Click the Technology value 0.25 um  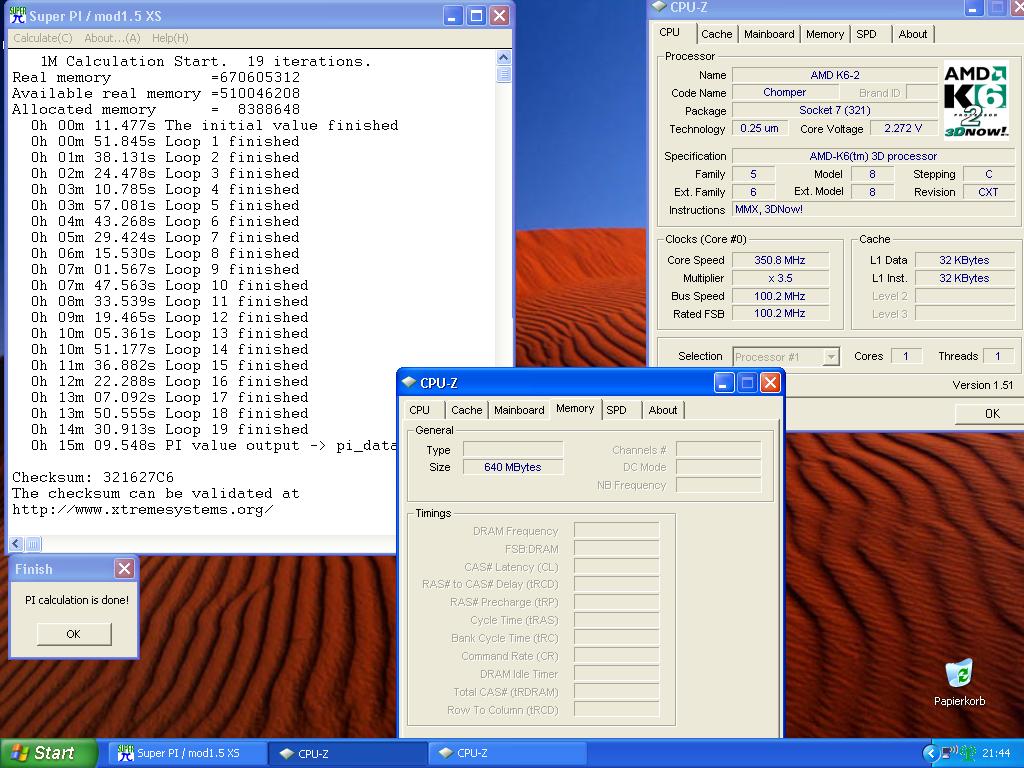pos(760,128)
